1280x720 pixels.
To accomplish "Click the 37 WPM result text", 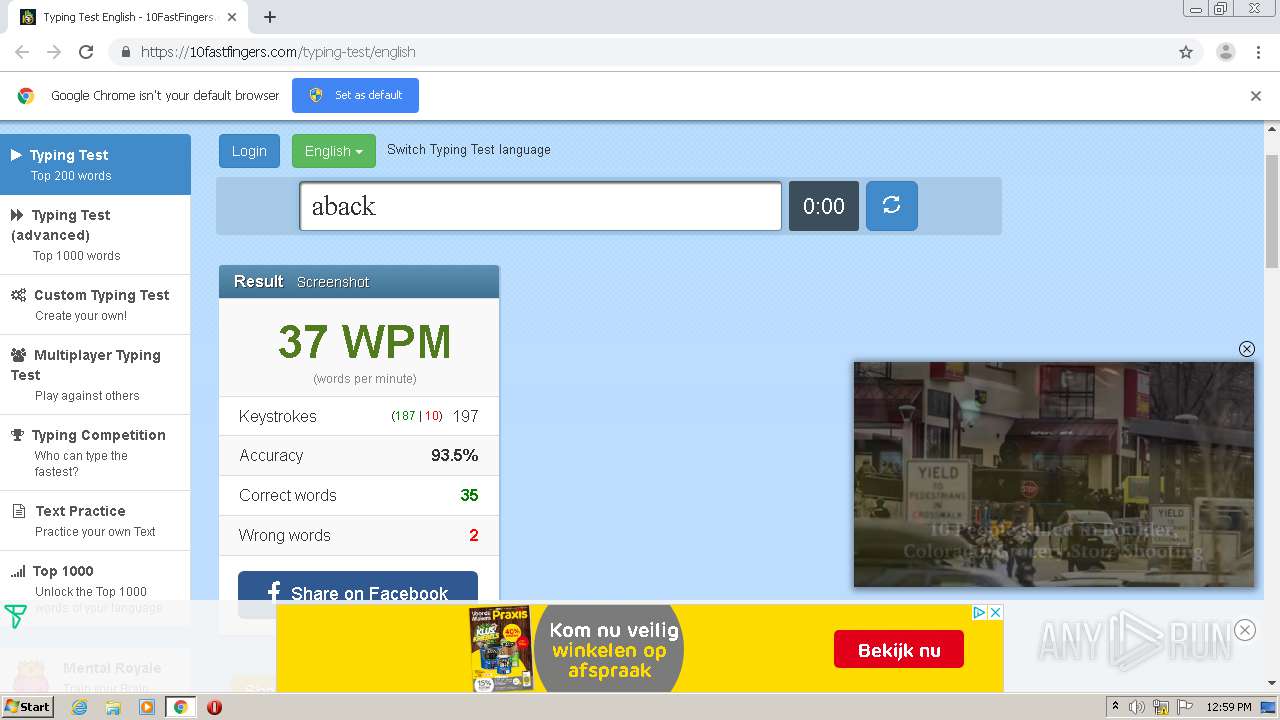I will (x=364, y=341).
